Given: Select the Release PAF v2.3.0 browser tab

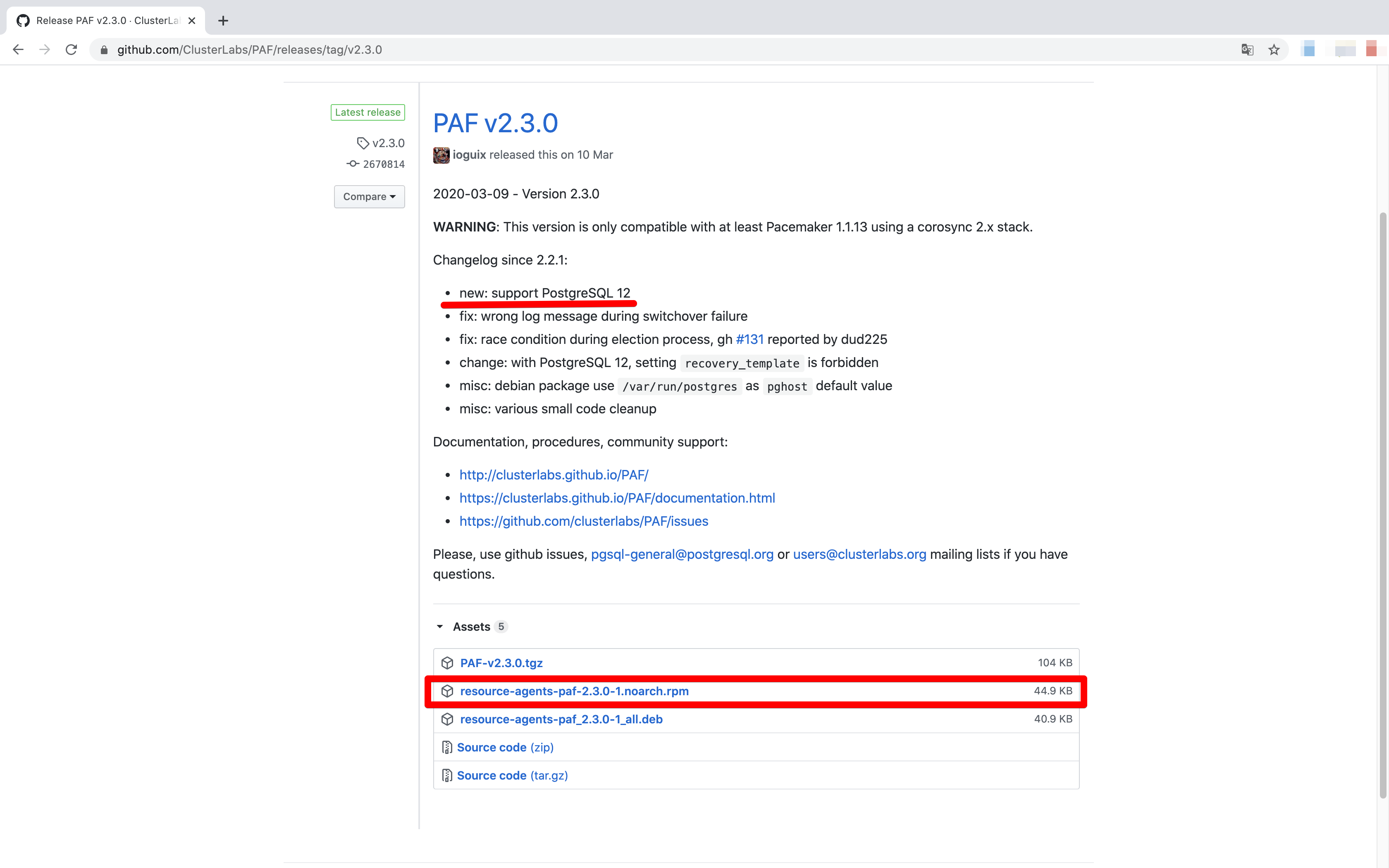Looking at the screenshot, I should click(x=103, y=21).
